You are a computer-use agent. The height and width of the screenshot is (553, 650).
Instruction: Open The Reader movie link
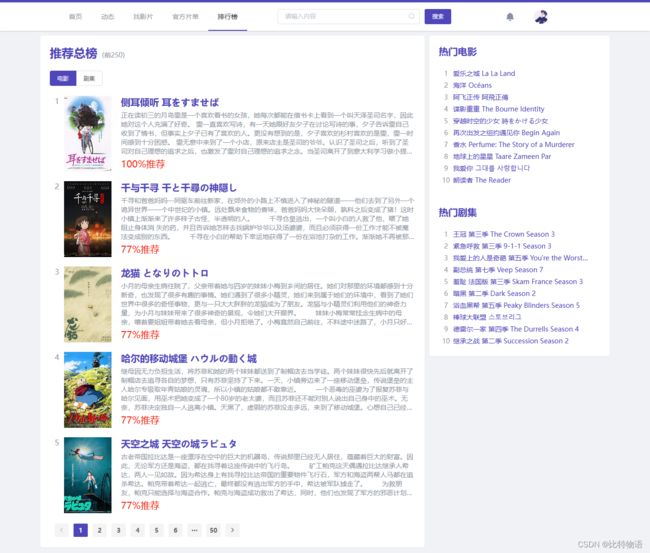482,180
